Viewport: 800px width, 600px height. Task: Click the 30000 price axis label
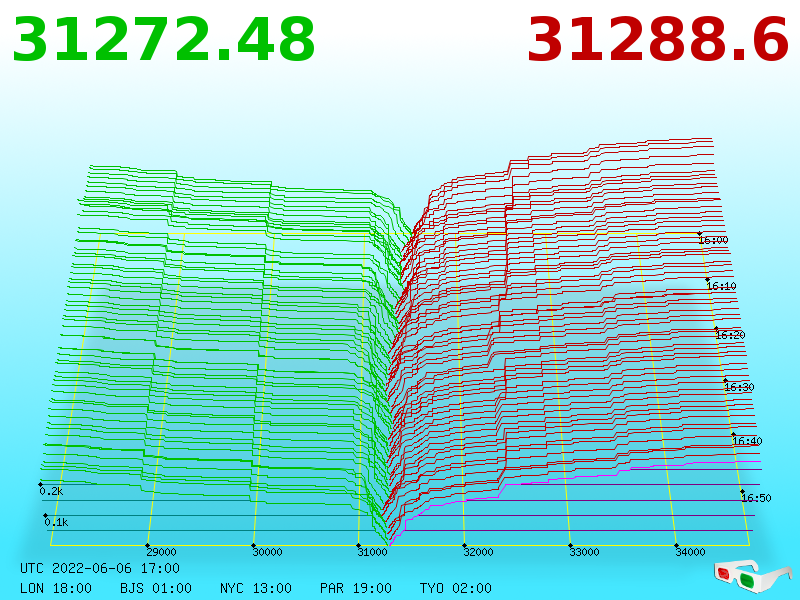(x=267, y=552)
